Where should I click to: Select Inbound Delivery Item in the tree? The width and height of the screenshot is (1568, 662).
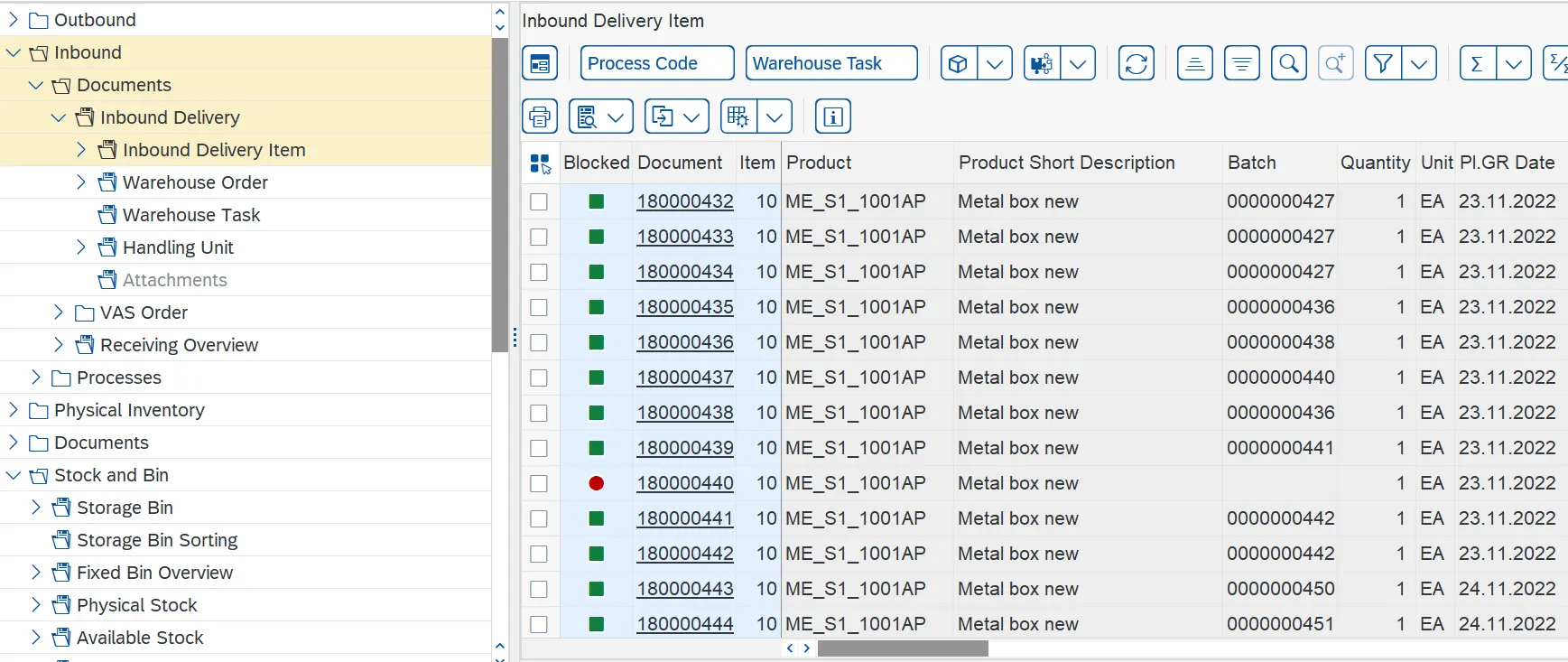(214, 150)
